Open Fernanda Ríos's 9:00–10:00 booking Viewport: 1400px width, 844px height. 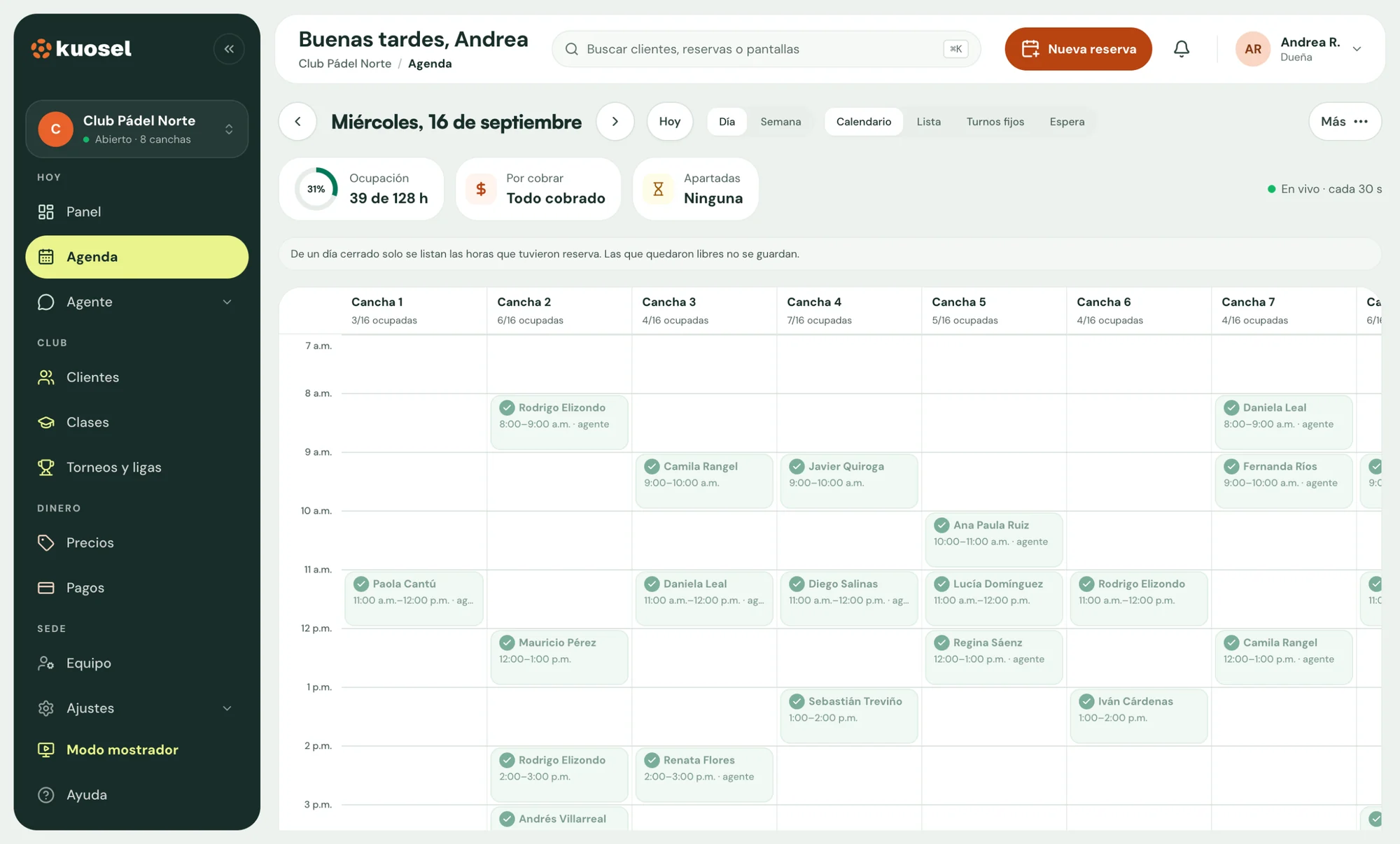pos(1284,481)
